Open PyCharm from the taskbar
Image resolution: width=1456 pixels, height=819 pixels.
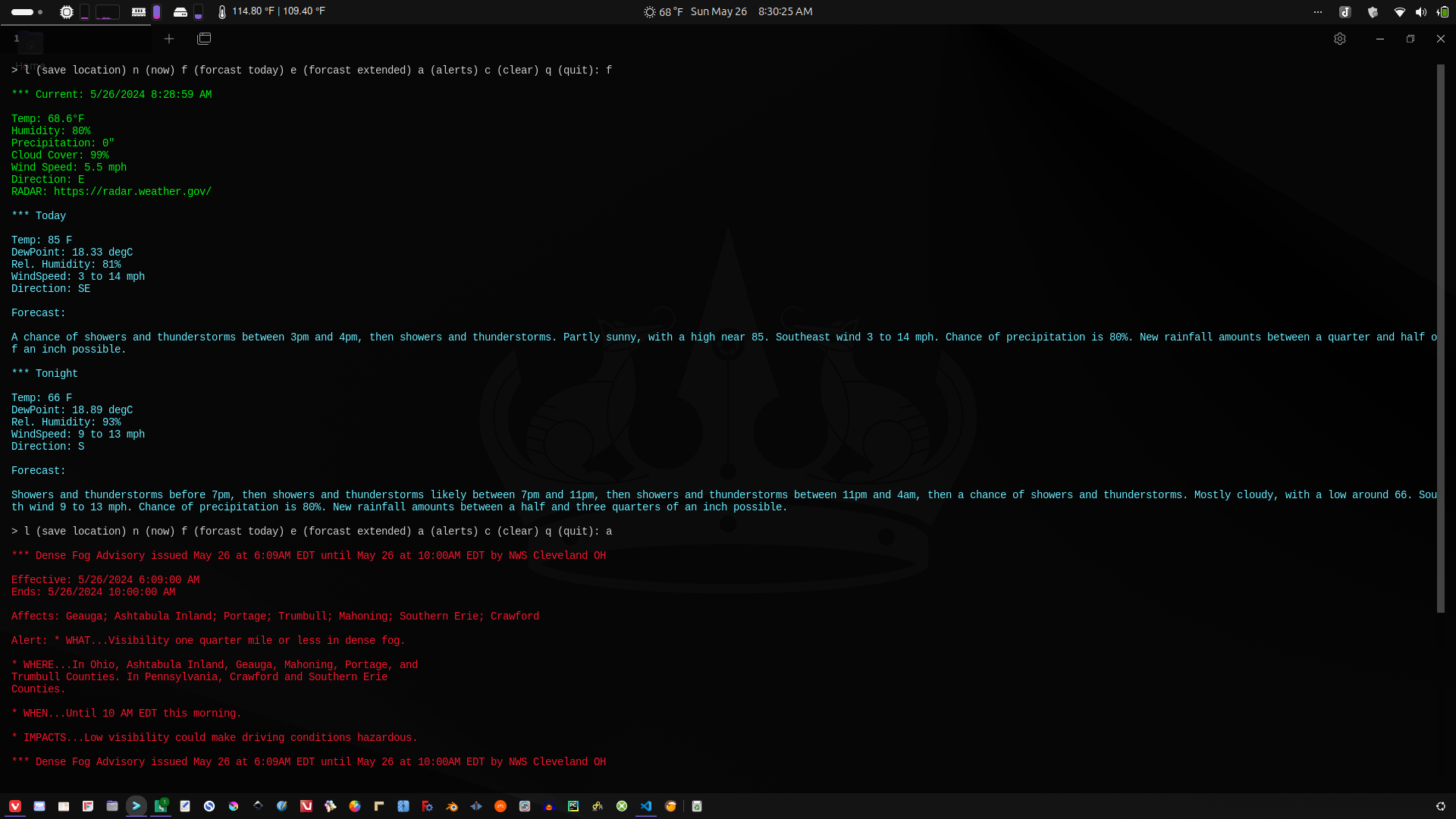tap(573, 806)
